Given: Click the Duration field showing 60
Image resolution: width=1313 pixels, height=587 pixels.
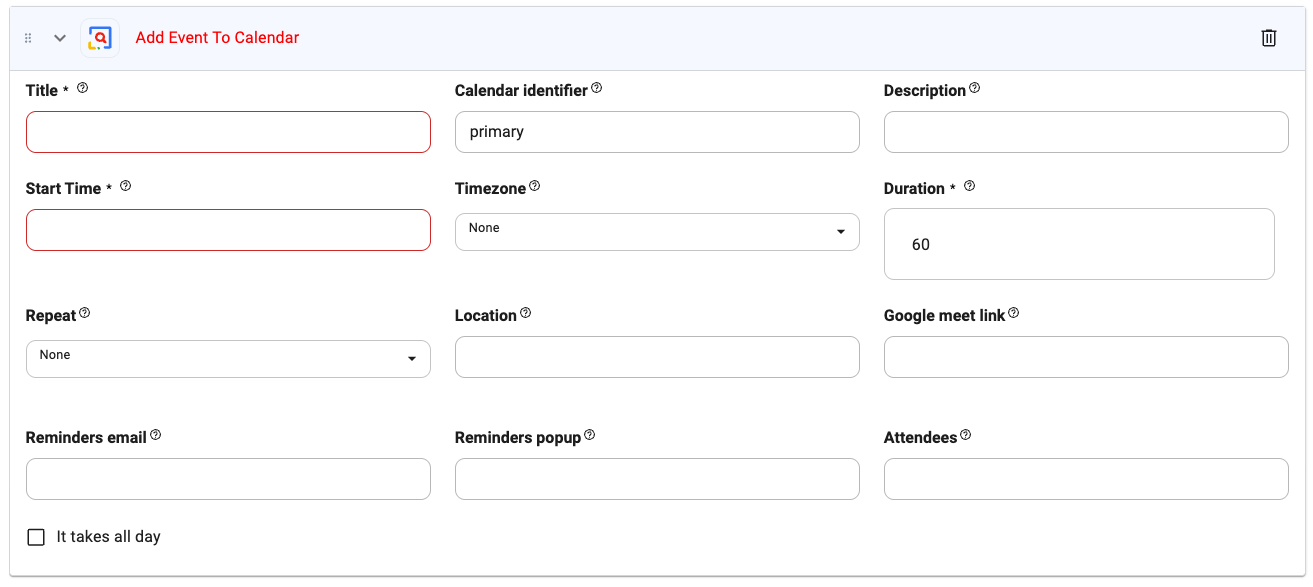Looking at the screenshot, I should point(1078,244).
